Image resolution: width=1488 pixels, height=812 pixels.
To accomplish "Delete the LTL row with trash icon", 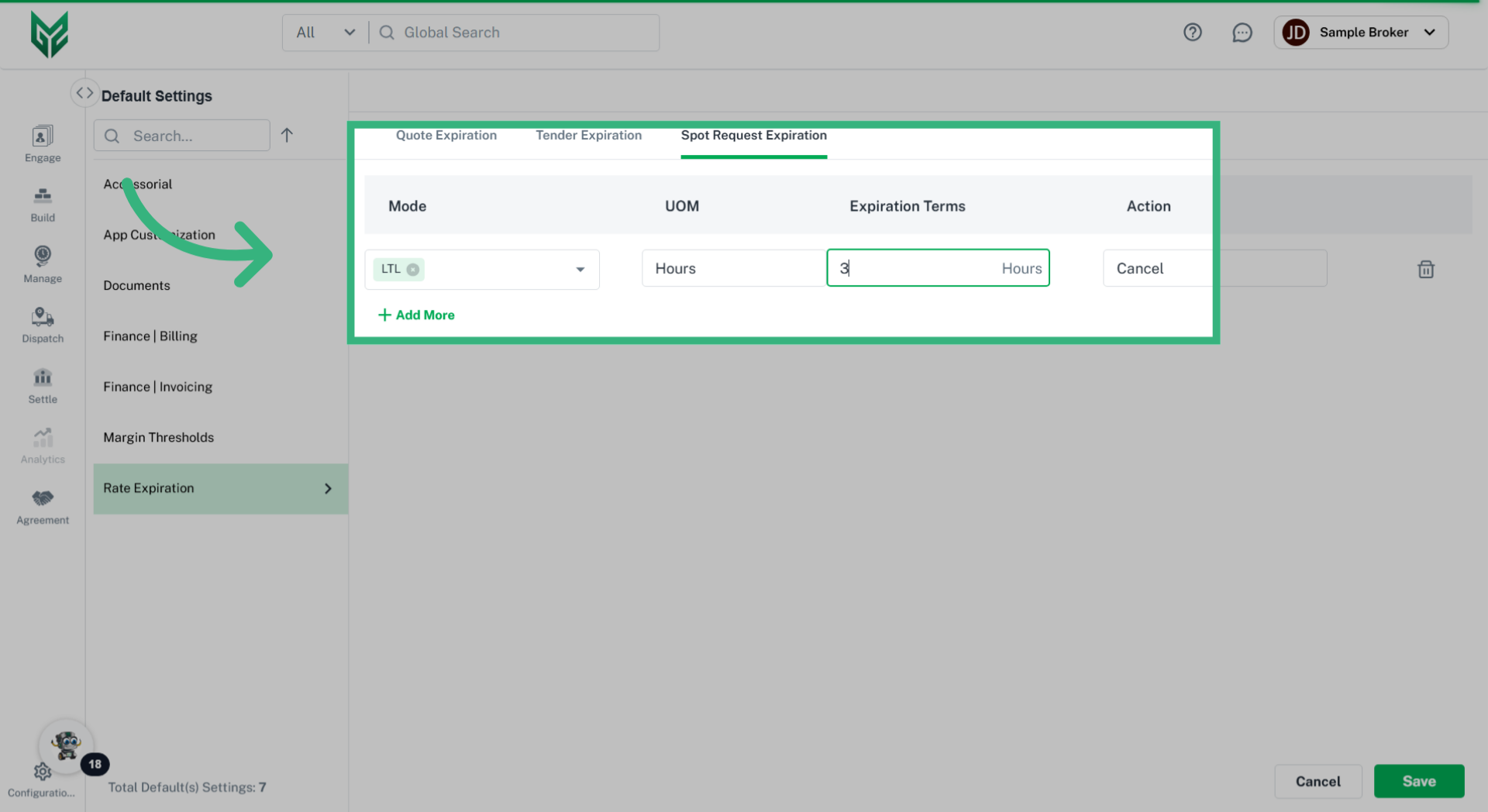I will coord(1426,269).
